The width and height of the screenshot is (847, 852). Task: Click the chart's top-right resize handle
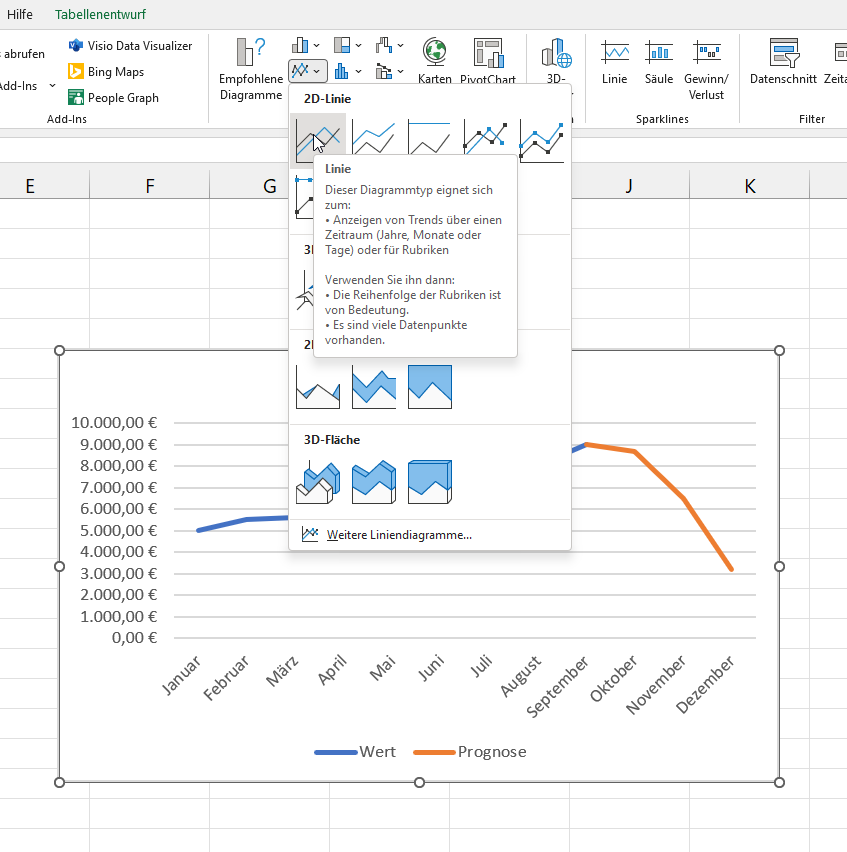pyautogui.click(x=779, y=350)
